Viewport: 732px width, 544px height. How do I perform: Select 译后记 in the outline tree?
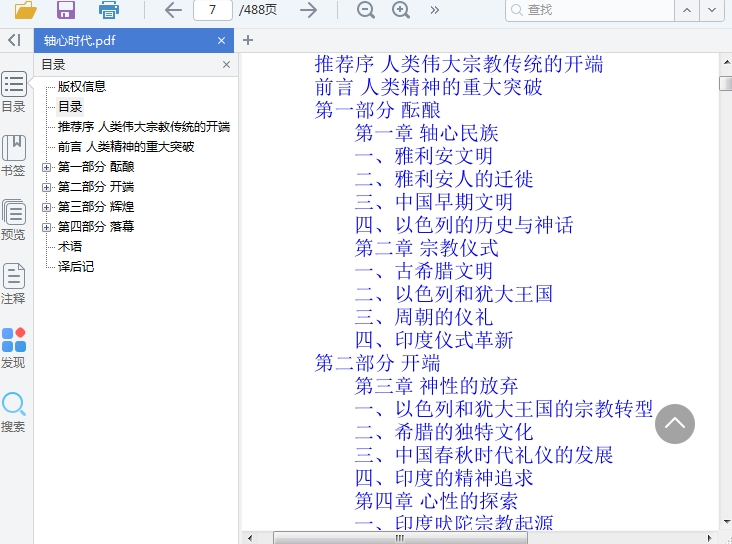76,267
